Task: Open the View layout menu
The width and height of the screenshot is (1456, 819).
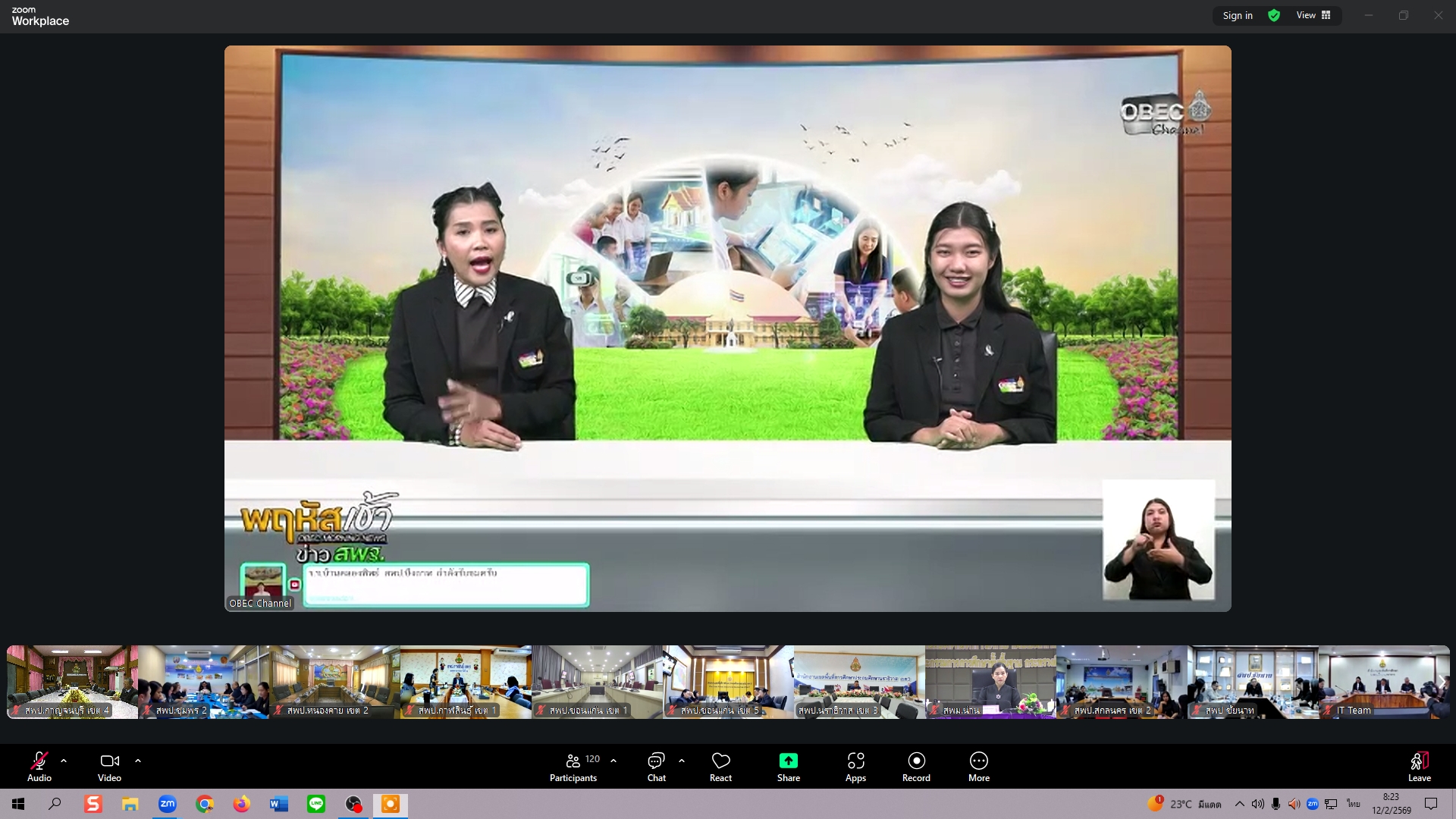Action: tap(1313, 15)
